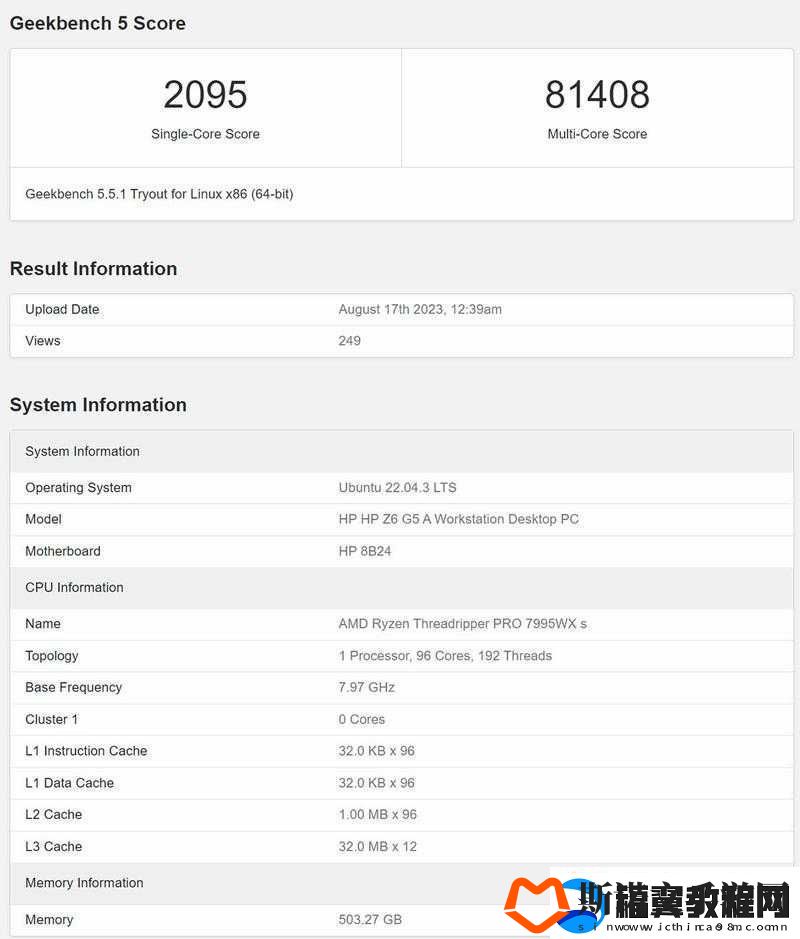Click the "Model" row label
Image resolution: width=800 pixels, height=939 pixels.
pos(43,519)
